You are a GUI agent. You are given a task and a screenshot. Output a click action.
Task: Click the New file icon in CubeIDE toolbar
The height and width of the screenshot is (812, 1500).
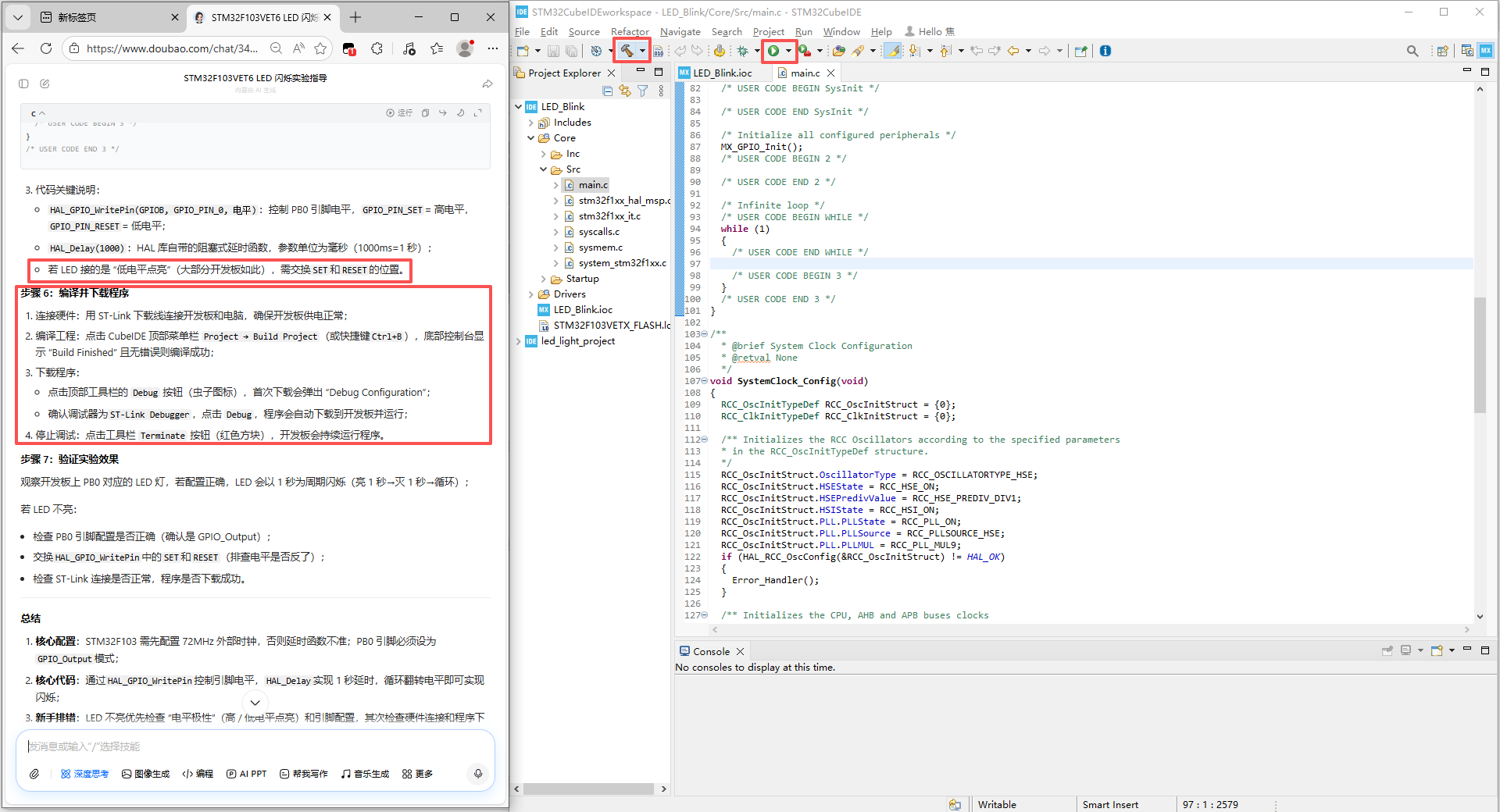(523, 51)
